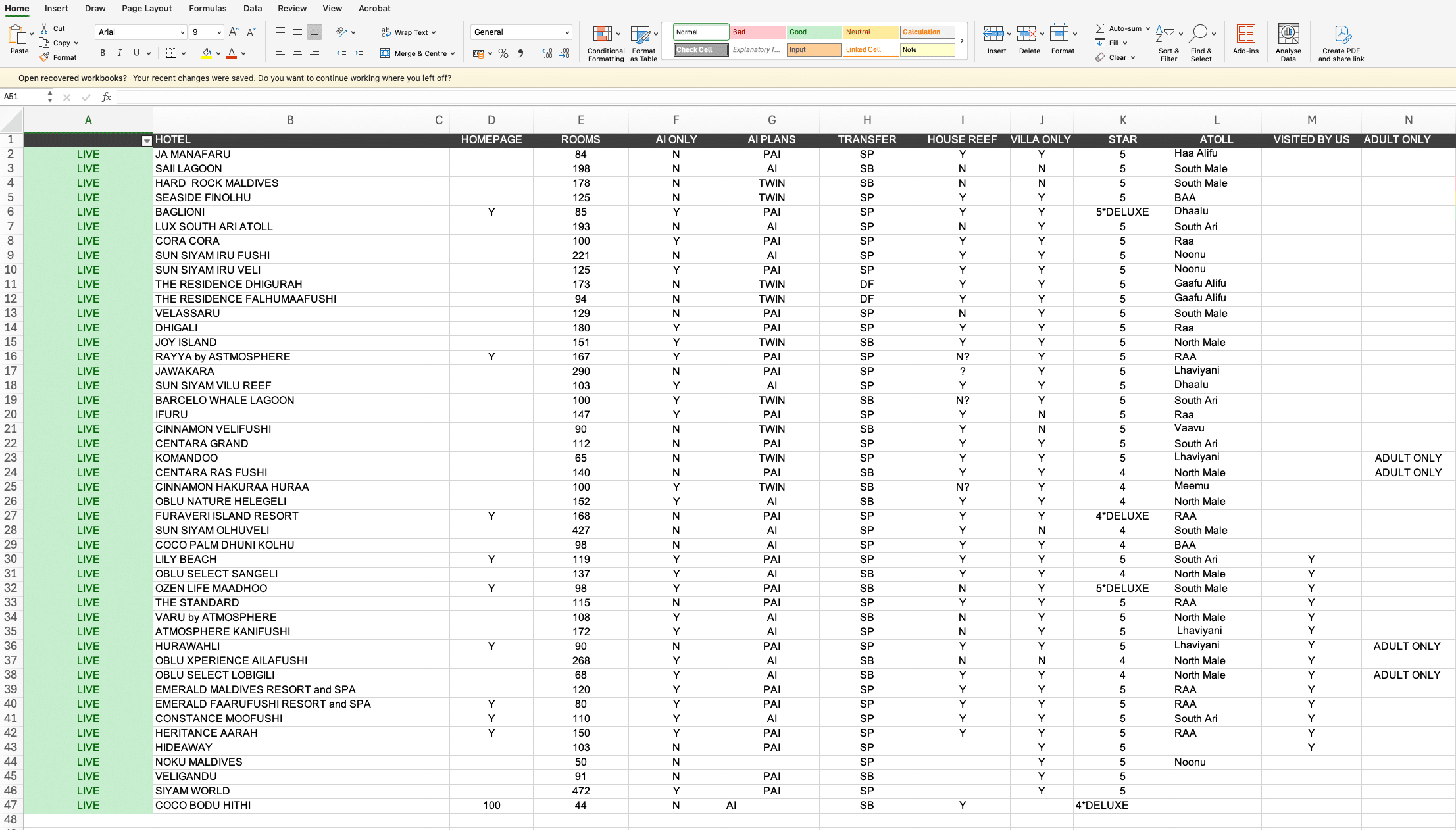Align text to middle vertically

pos(297,32)
